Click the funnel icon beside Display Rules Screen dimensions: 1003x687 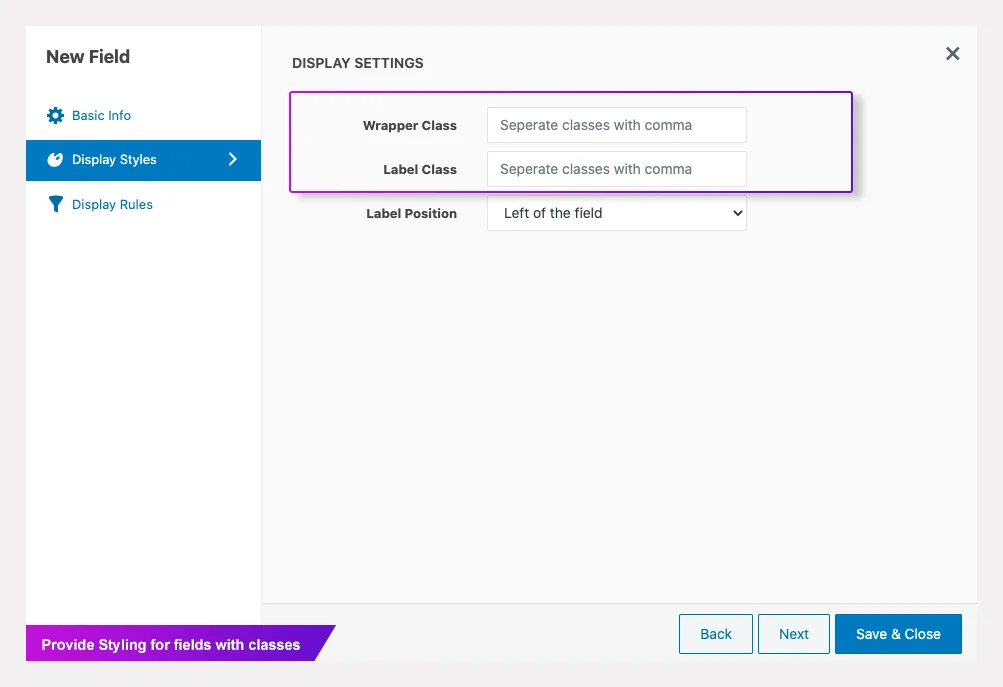(56, 204)
